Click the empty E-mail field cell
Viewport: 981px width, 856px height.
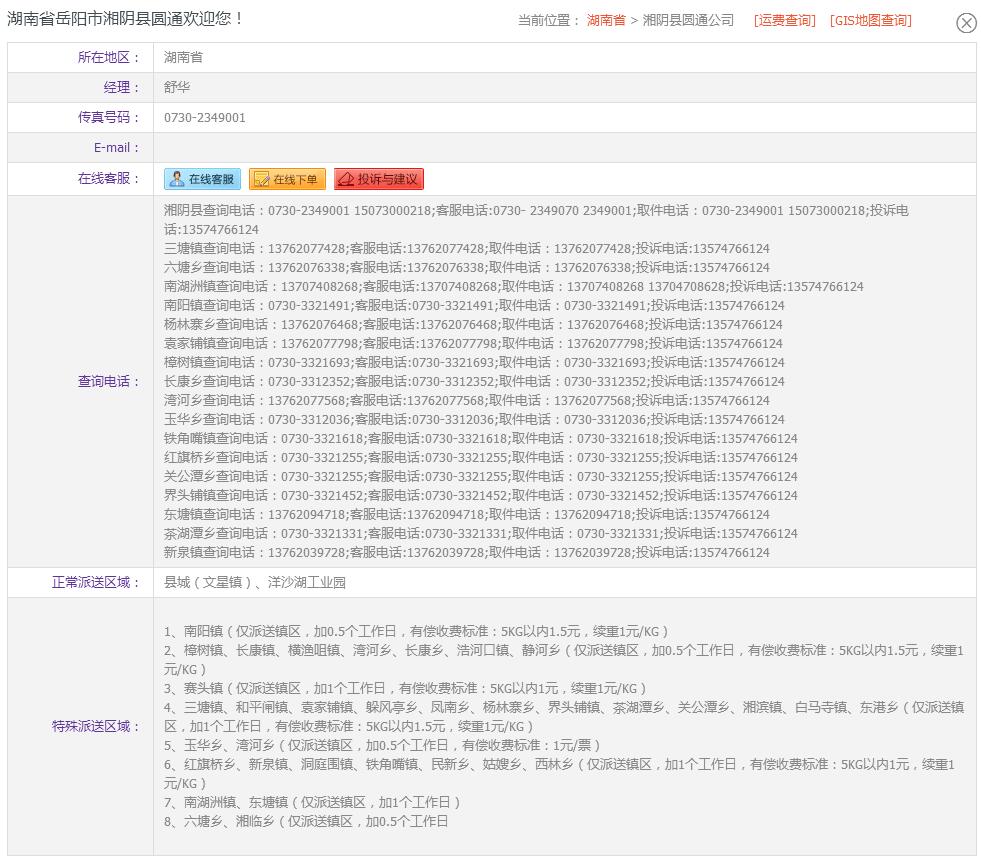564,148
